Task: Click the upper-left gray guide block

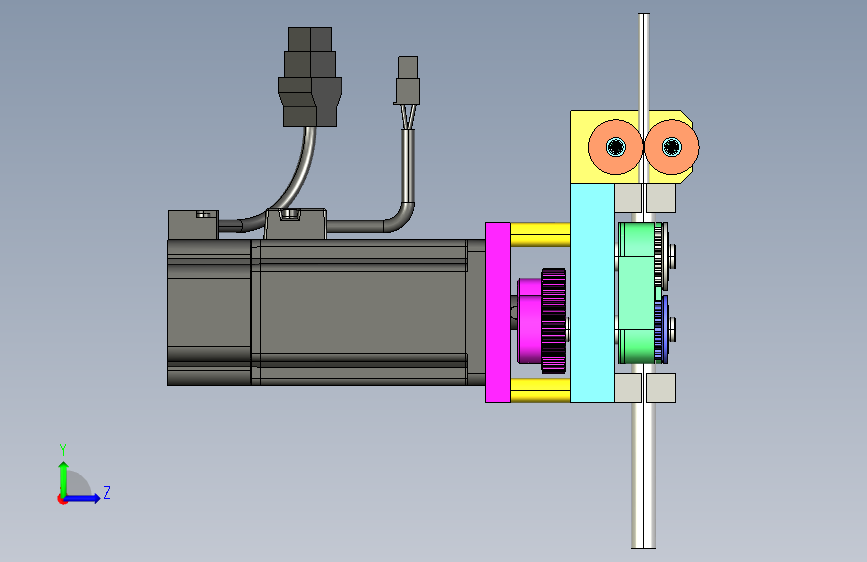Action: point(628,198)
